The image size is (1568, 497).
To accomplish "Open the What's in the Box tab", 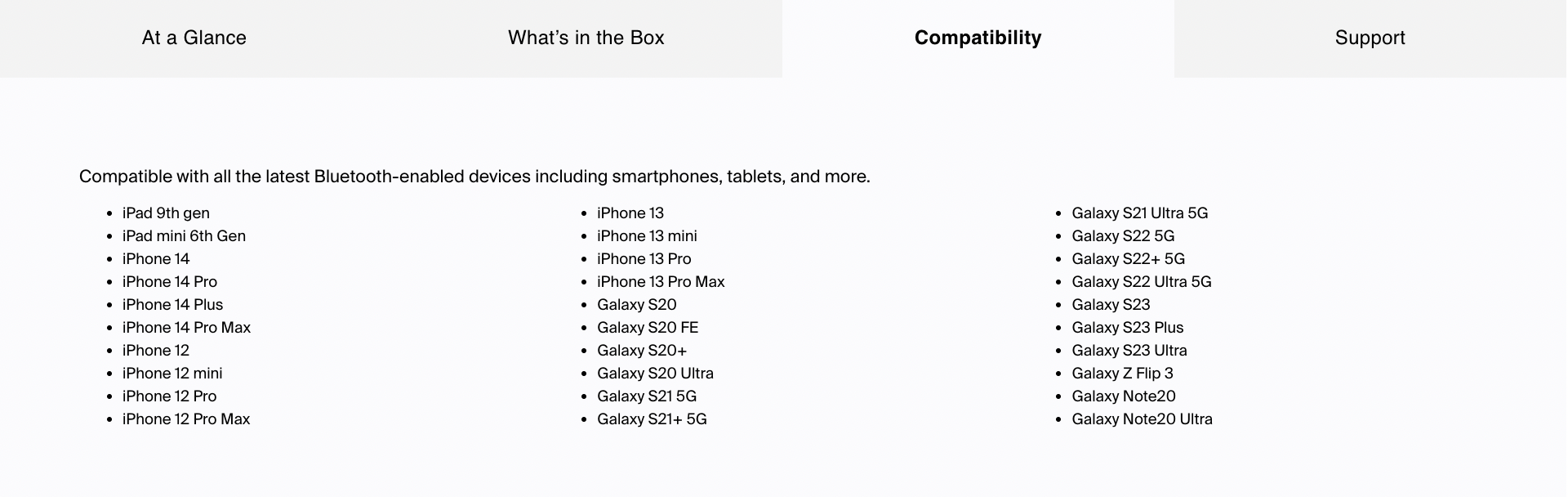I will 586,38.
